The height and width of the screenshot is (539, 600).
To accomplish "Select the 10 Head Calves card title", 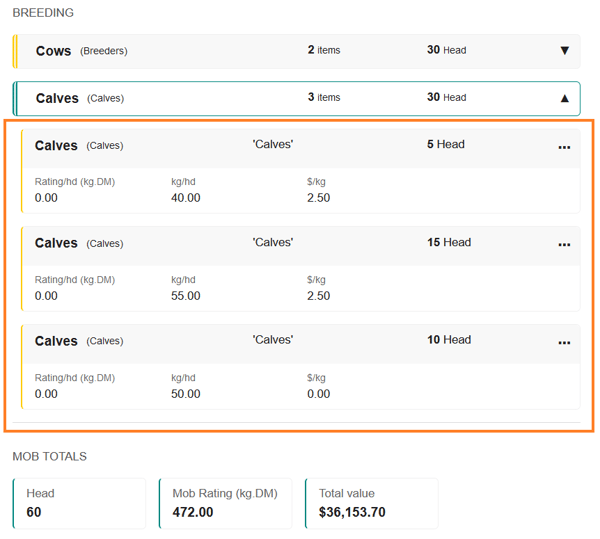I will pyautogui.click(x=56, y=342).
